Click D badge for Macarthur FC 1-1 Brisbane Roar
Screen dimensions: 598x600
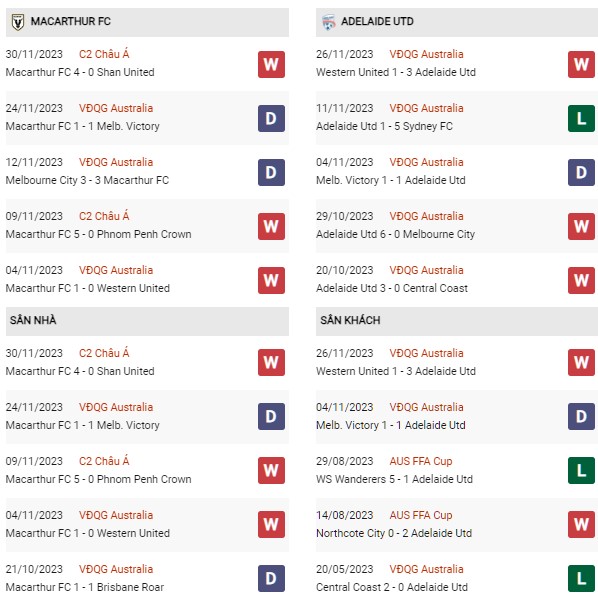point(271,578)
